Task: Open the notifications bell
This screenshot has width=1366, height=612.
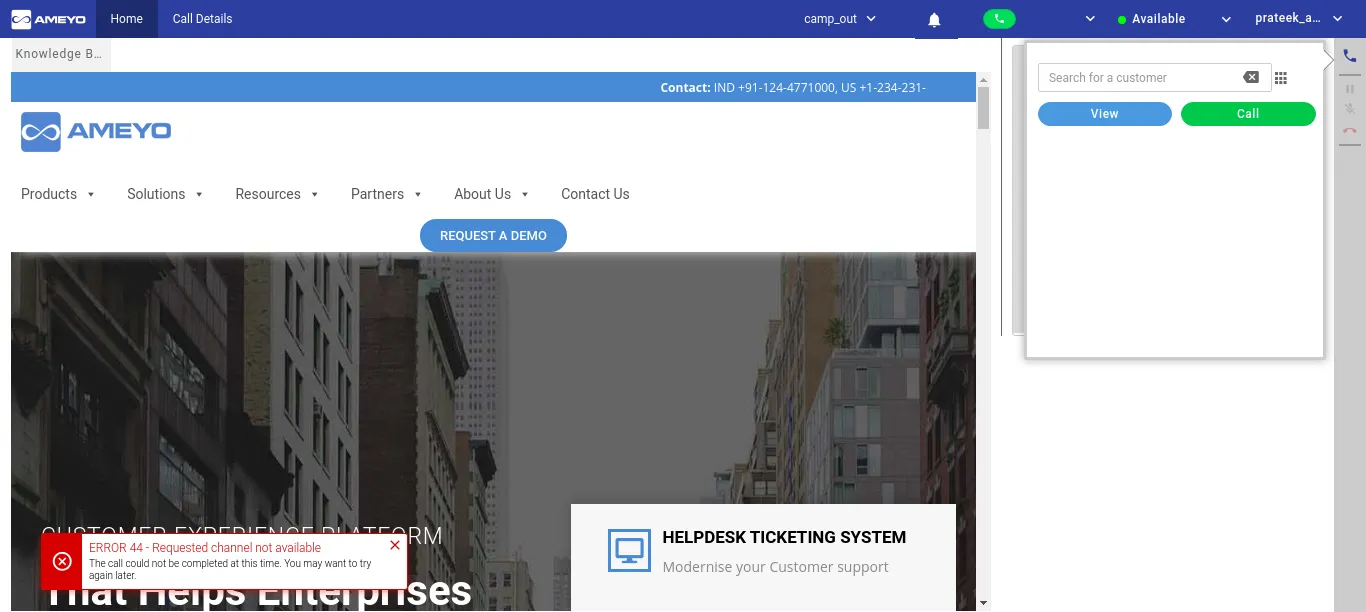Action: pyautogui.click(x=934, y=19)
